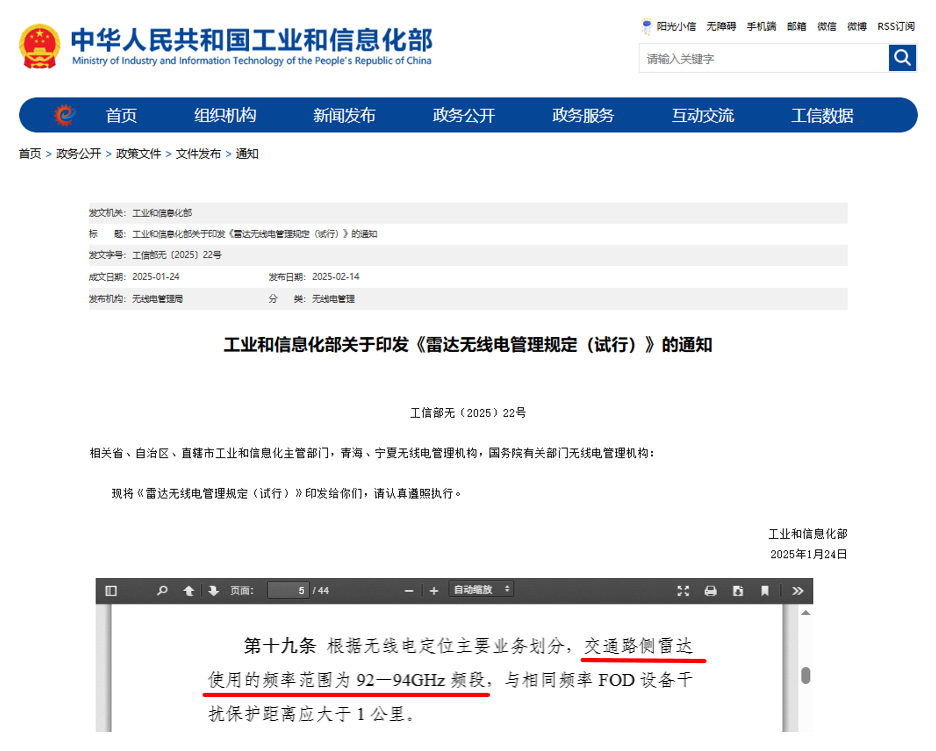The image size is (936, 751).
Task: Open the 政务公开 navigation menu
Action: coord(463,116)
